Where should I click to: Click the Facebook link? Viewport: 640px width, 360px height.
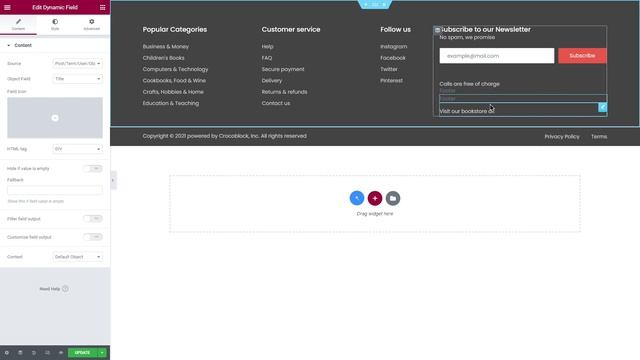click(393, 58)
